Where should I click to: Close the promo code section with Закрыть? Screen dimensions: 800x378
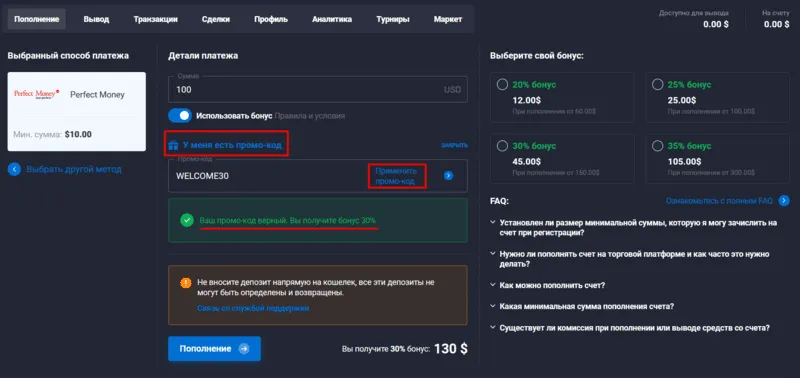454,145
